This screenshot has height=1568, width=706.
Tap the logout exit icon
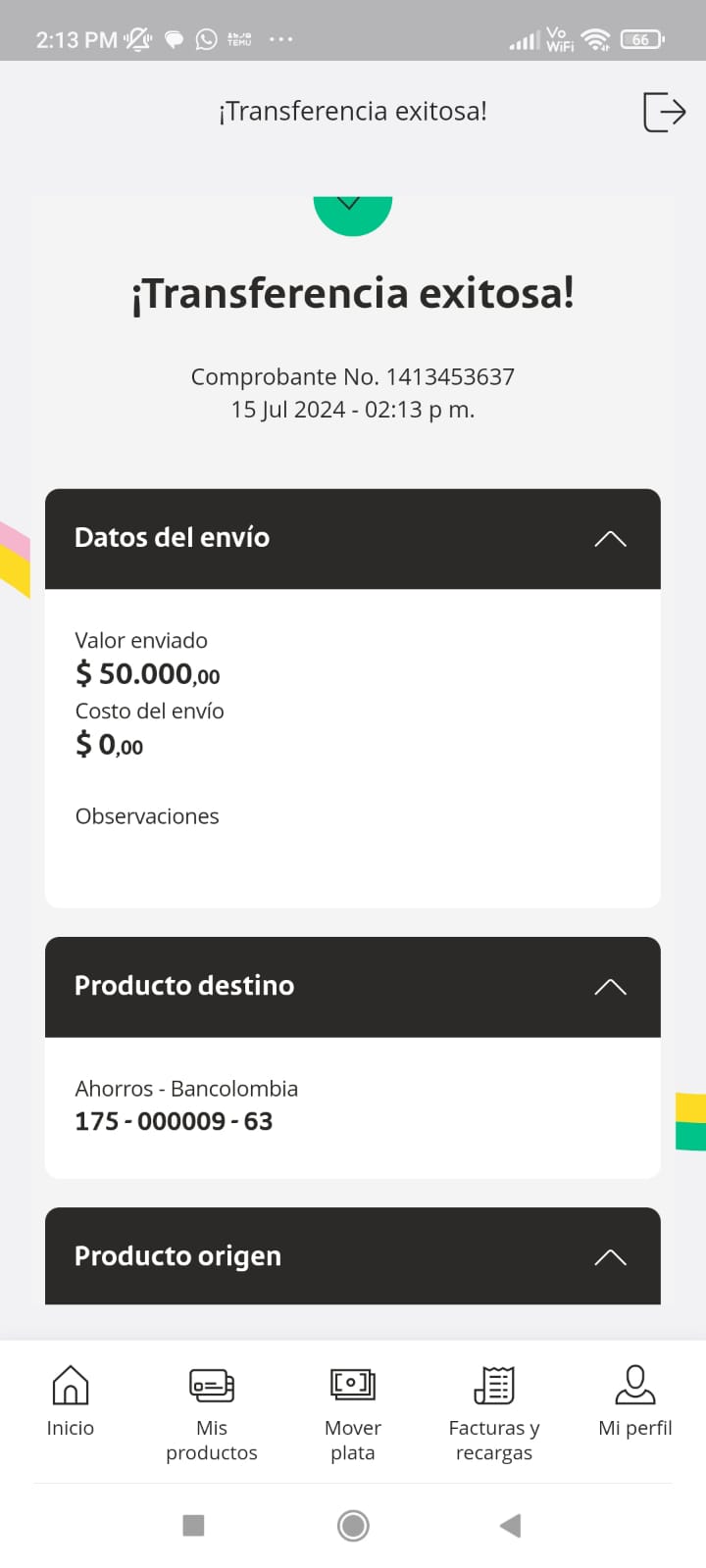point(664,112)
